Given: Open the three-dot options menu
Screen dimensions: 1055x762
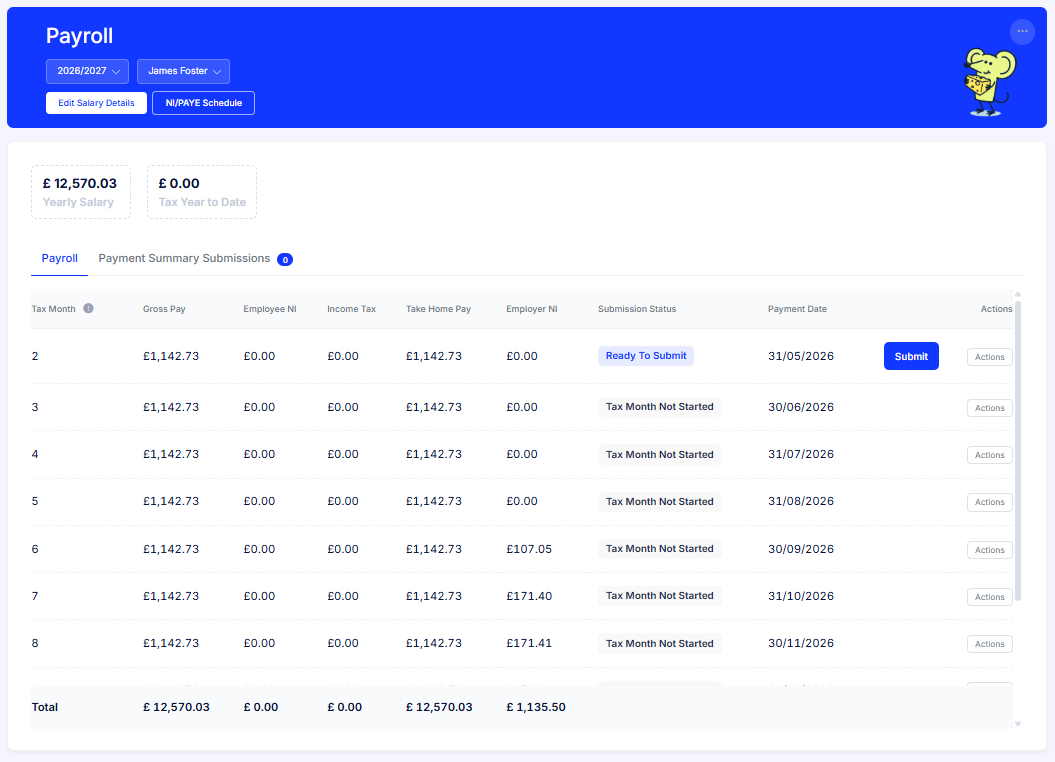Looking at the screenshot, I should pos(1022,32).
